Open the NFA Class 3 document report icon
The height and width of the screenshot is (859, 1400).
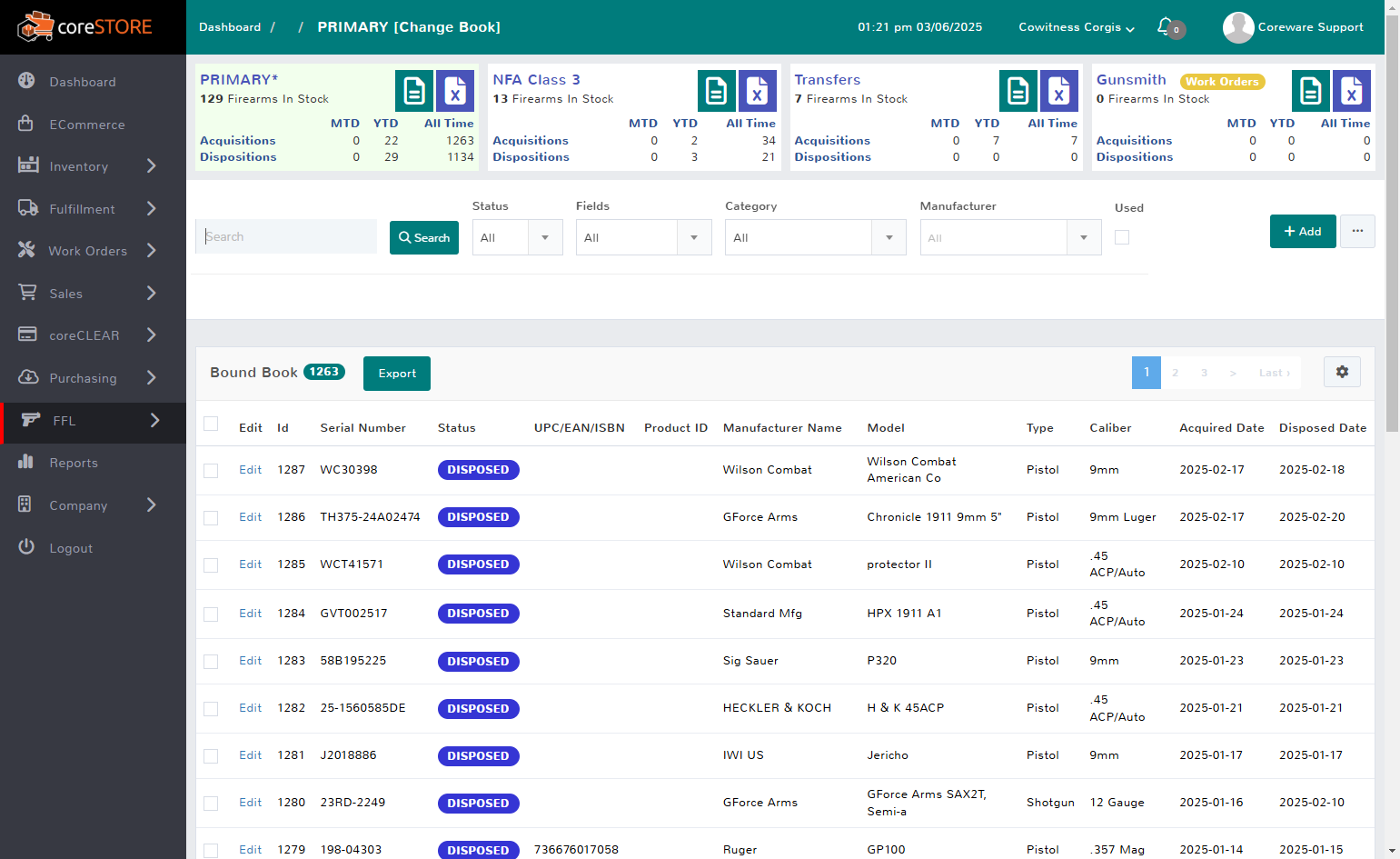pos(717,91)
